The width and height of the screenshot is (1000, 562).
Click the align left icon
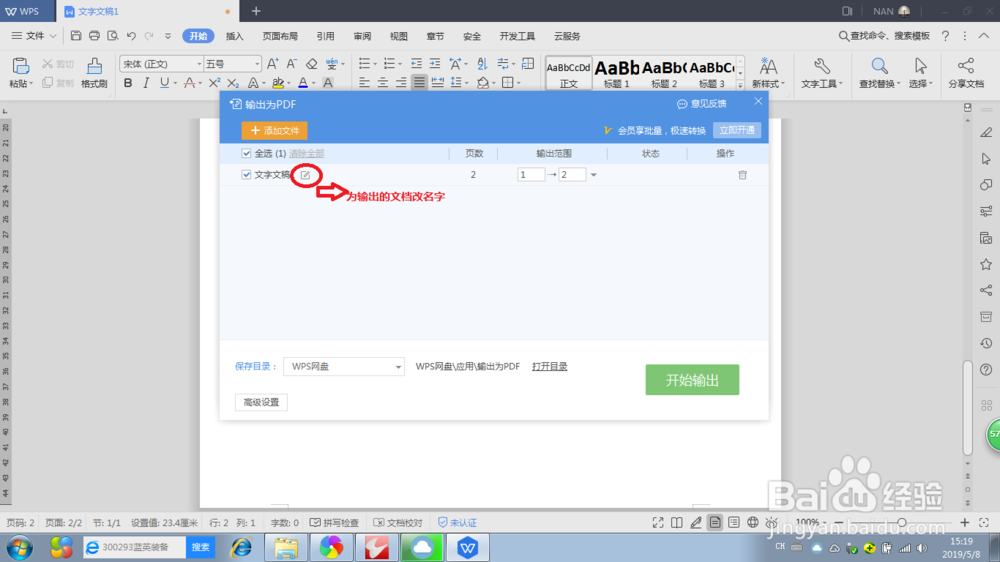click(x=364, y=83)
